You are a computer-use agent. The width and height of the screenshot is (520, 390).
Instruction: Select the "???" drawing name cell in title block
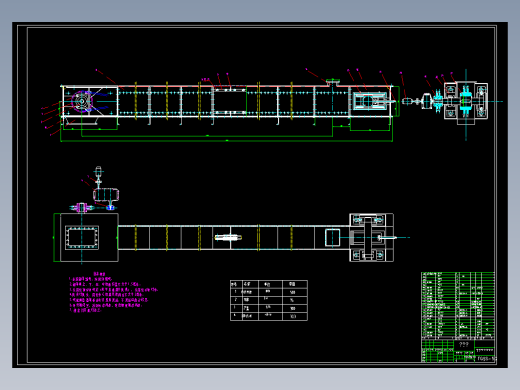point(464,345)
